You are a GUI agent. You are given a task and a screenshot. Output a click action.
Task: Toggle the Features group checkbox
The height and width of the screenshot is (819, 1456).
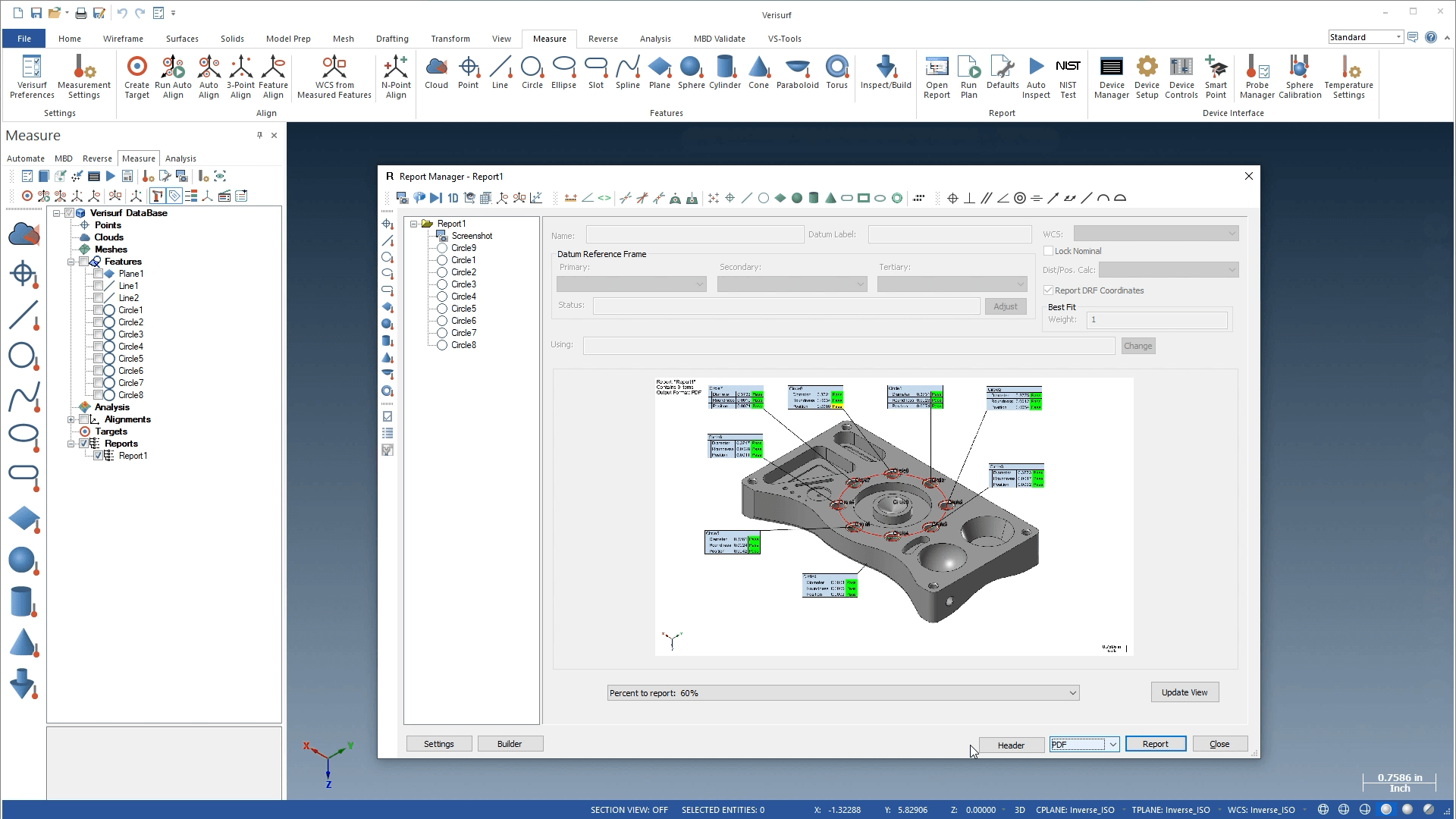click(83, 262)
